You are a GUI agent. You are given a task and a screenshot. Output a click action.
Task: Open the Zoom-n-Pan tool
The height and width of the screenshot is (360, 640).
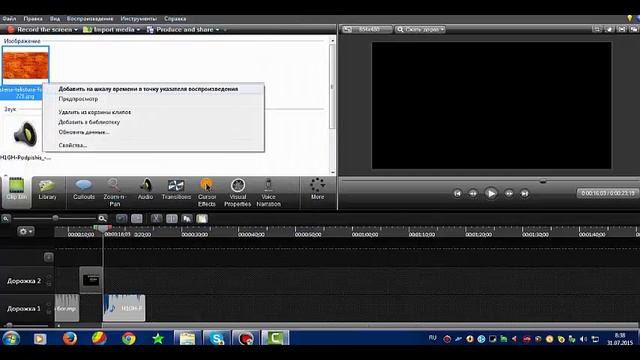114,192
